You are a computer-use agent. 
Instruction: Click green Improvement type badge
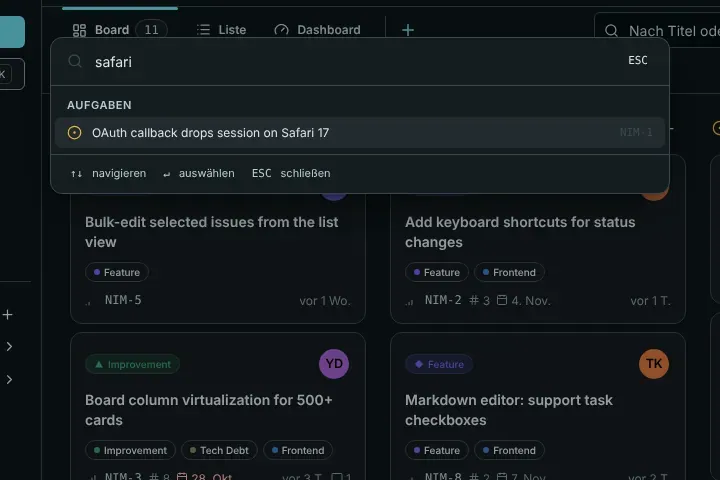coord(132,364)
